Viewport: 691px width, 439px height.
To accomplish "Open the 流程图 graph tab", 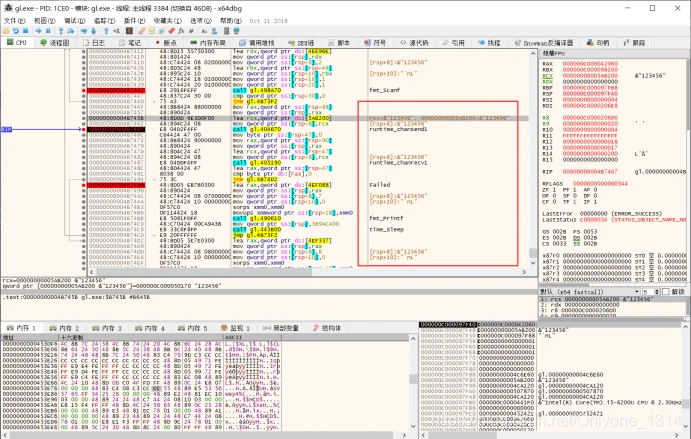I will point(55,43).
